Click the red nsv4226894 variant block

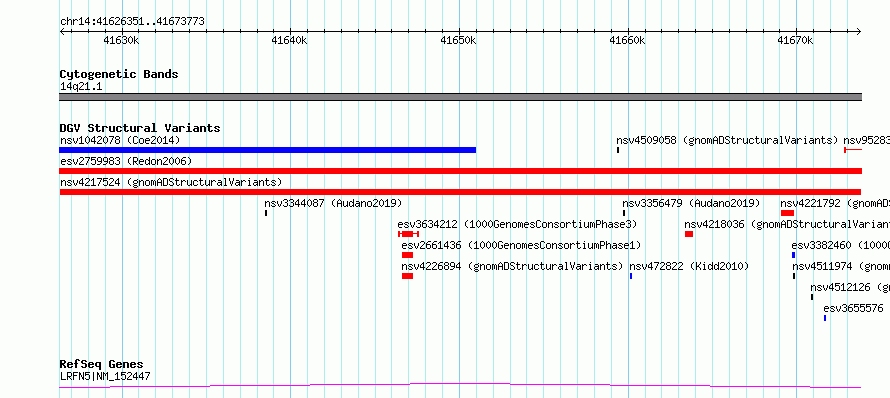point(408,276)
